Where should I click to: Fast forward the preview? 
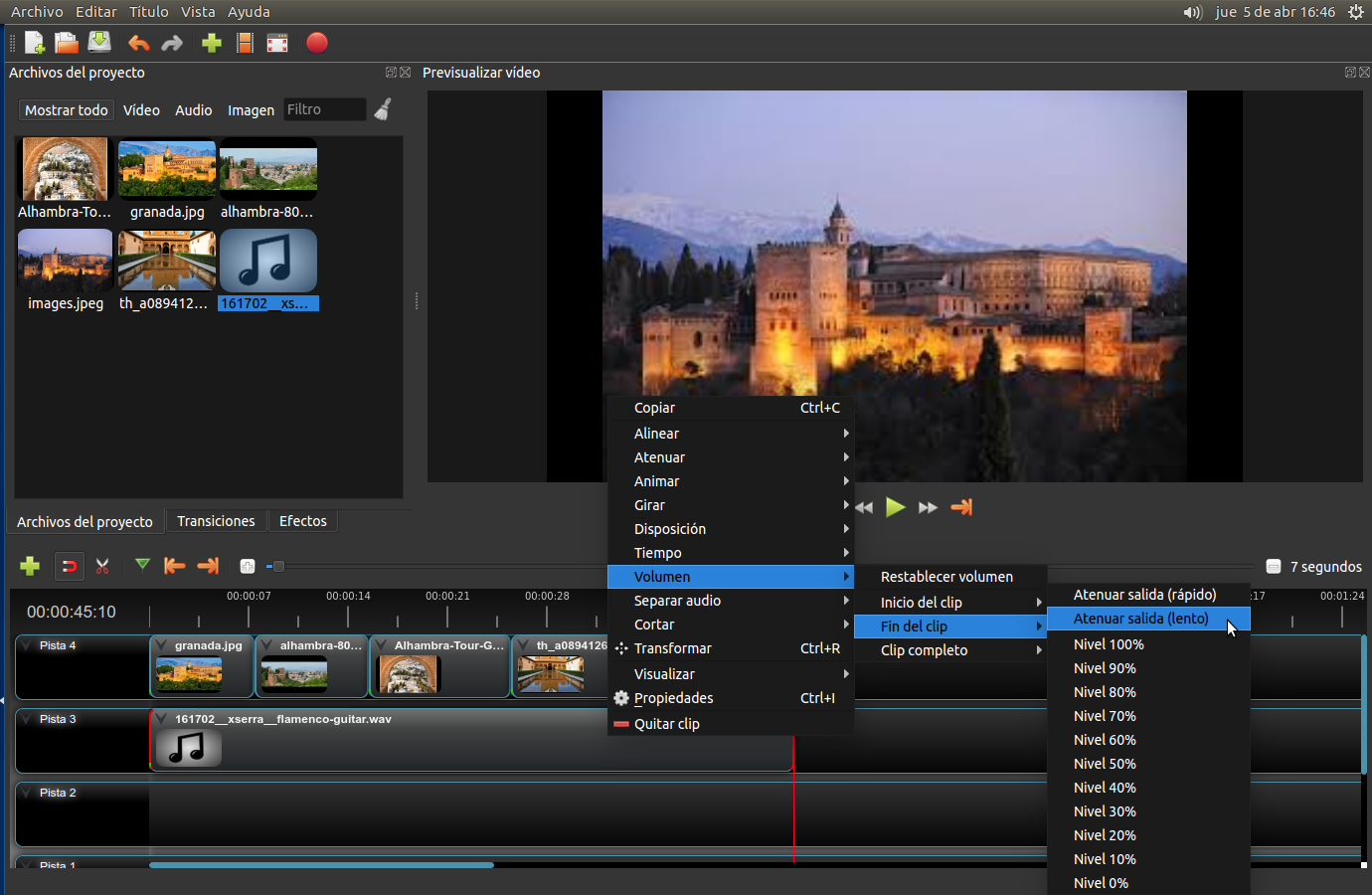pyautogui.click(x=928, y=507)
